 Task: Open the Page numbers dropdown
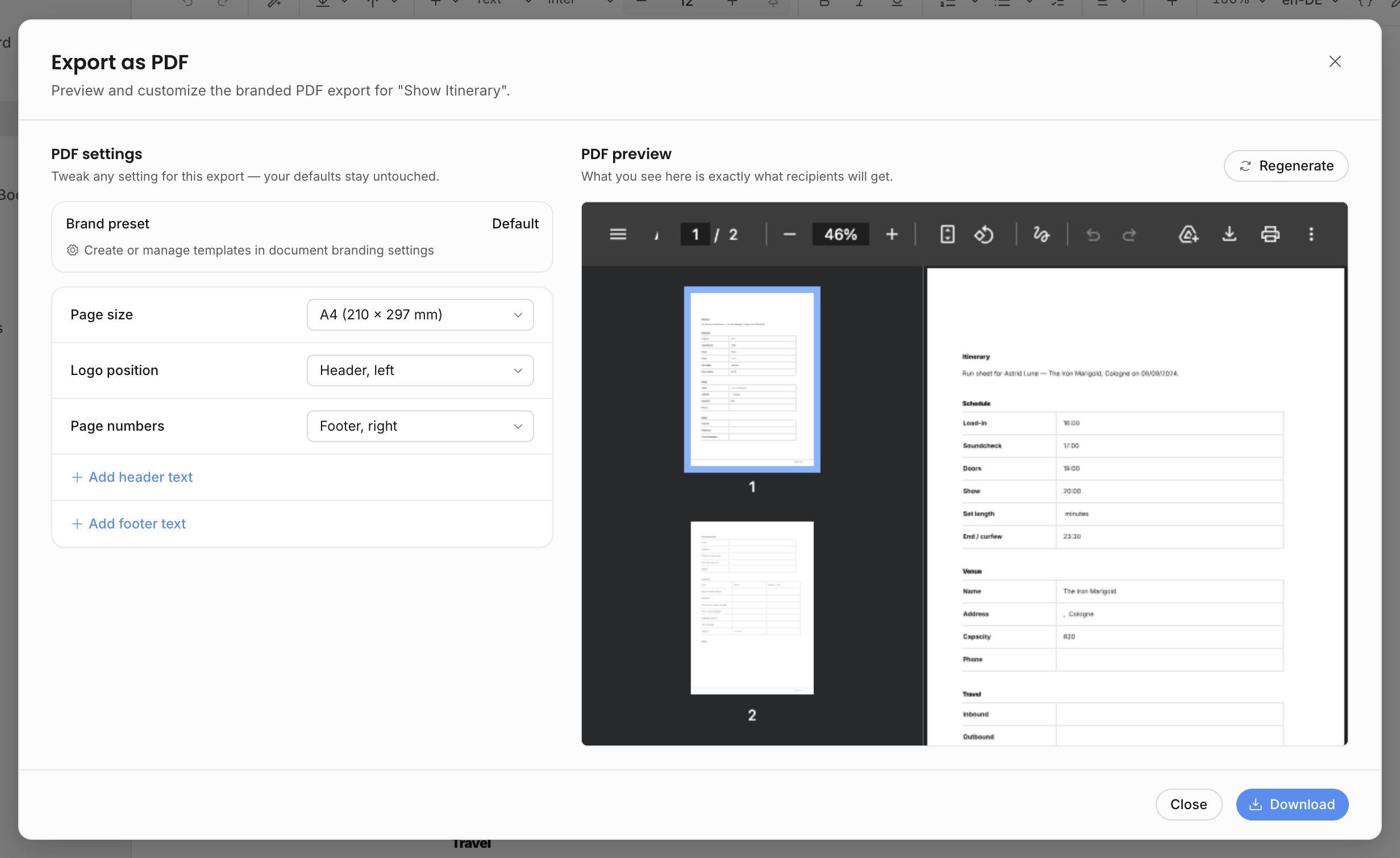[x=420, y=426]
